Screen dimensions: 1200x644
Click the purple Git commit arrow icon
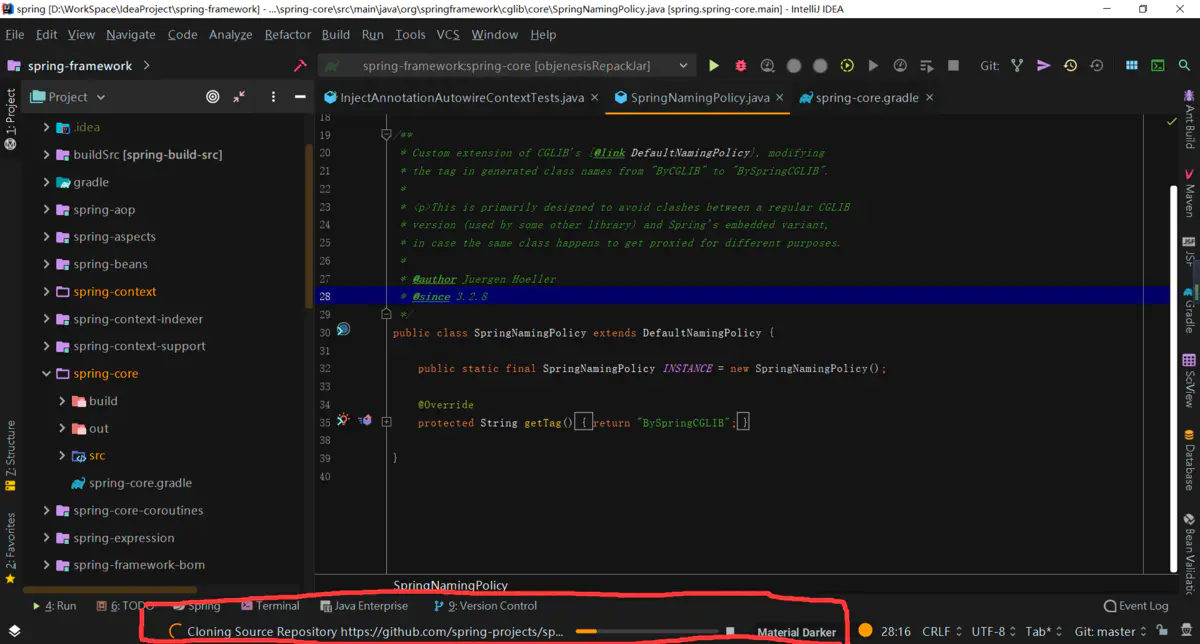click(1043, 65)
